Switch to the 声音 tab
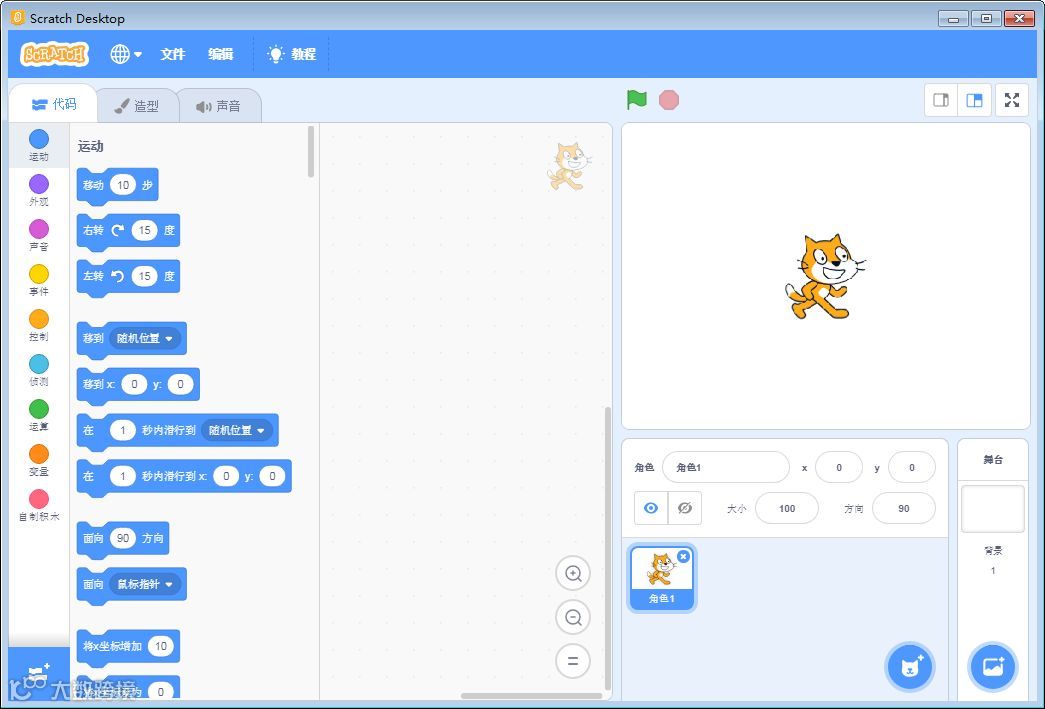1045x709 pixels. (x=219, y=106)
